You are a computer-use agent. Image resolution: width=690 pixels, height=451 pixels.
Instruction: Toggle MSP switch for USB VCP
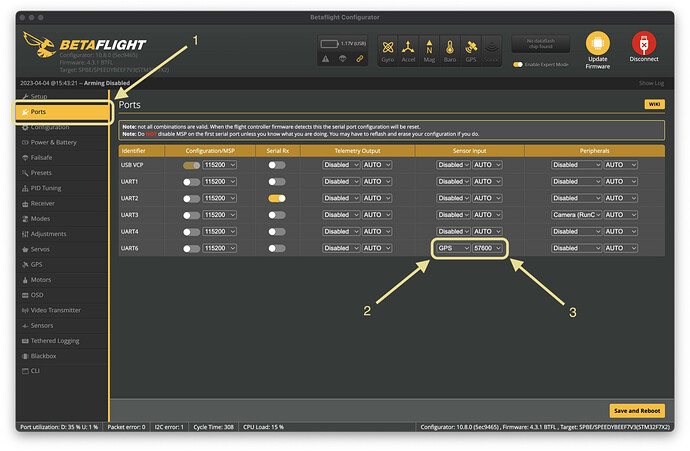tap(191, 165)
